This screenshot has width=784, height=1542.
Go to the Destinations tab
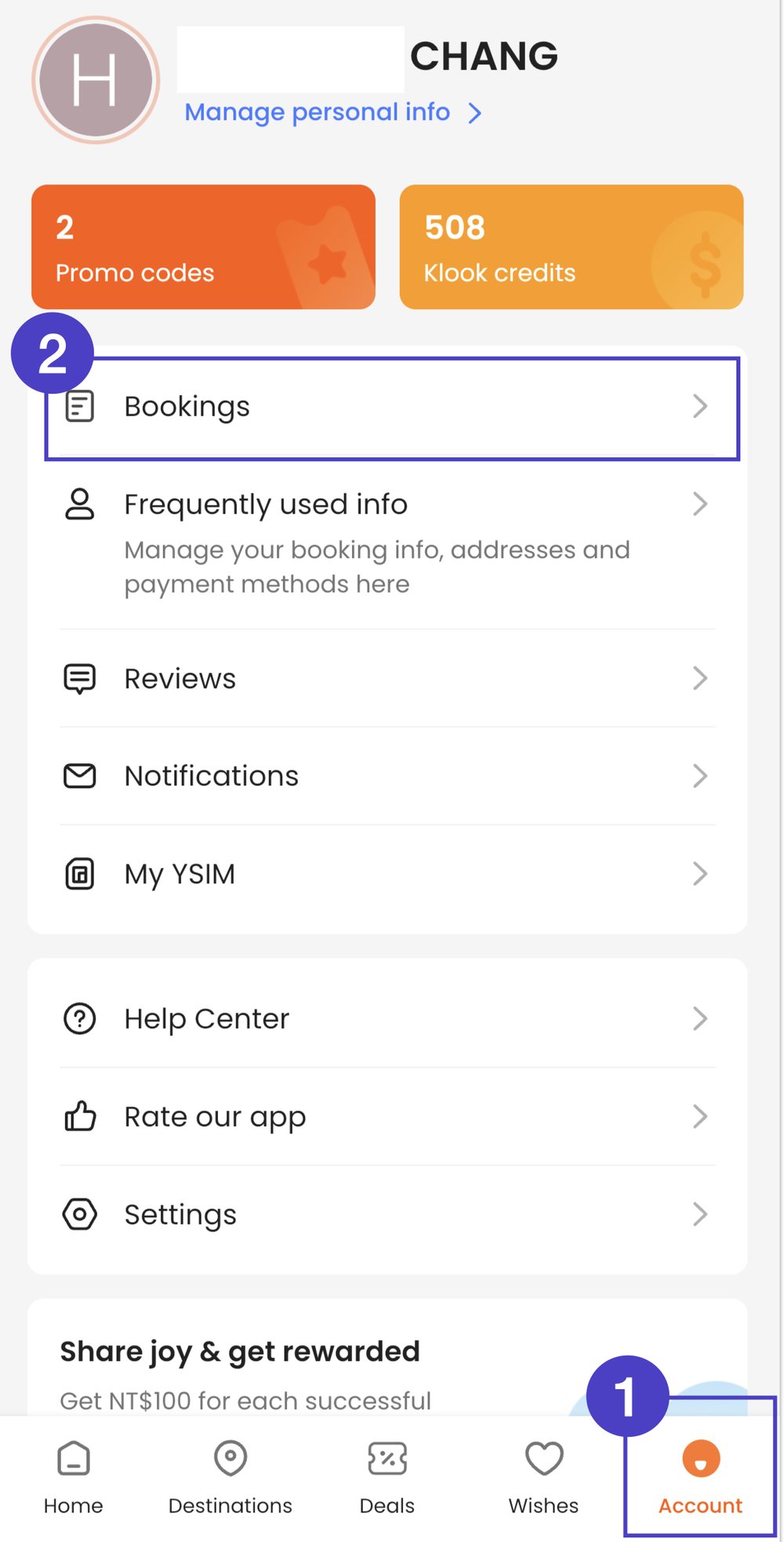point(230,1477)
